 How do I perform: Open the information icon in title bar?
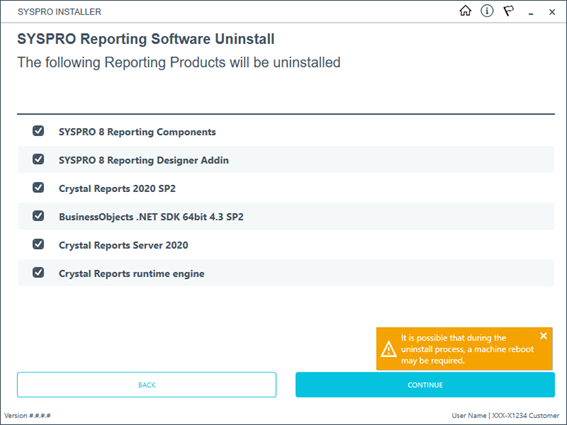[487, 11]
